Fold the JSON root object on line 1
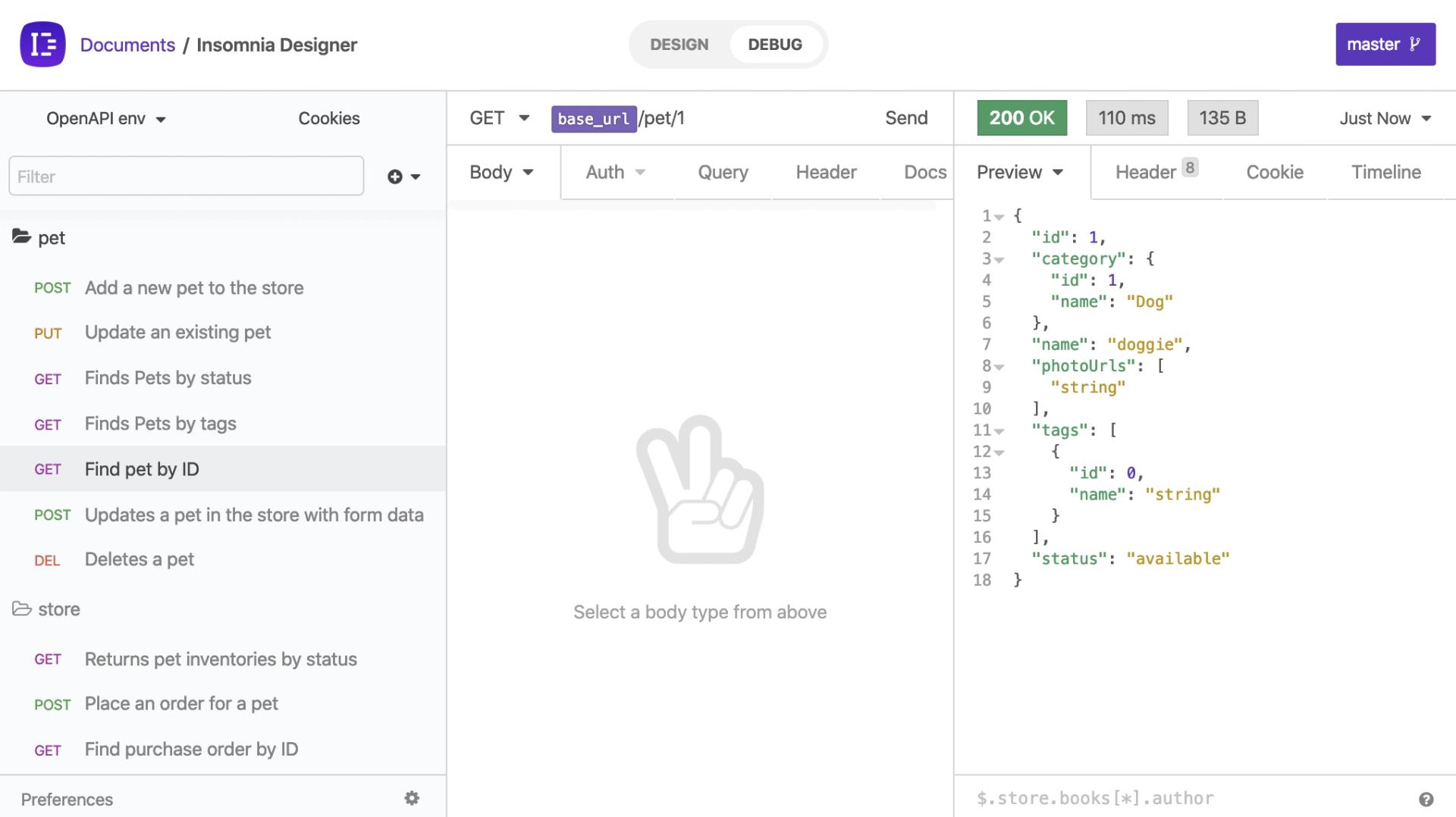Image resolution: width=1456 pixels, height=817 pixels. pos(999,217)
